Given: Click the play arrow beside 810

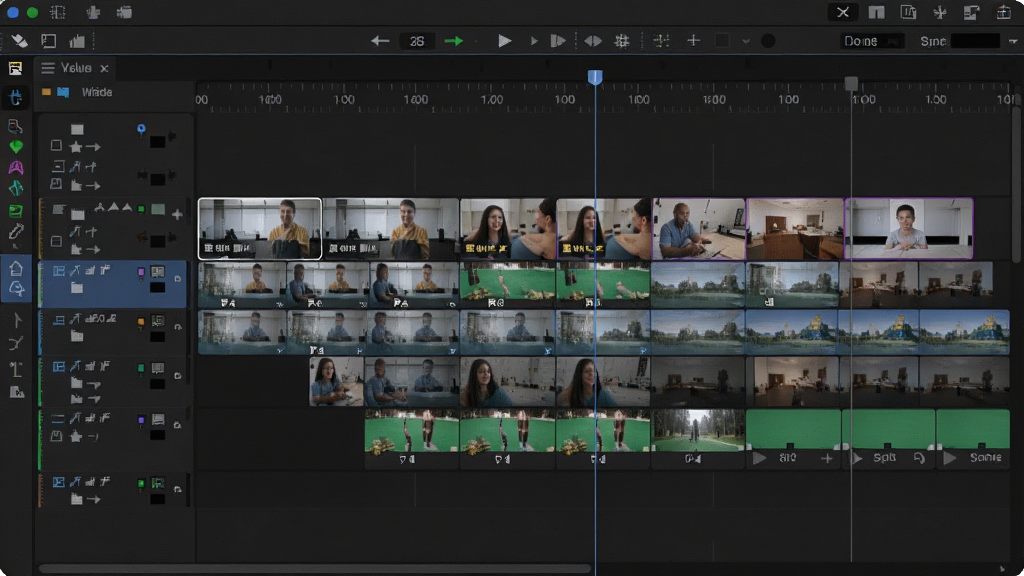Looking at the screenshot, I should tap(759, 458).
